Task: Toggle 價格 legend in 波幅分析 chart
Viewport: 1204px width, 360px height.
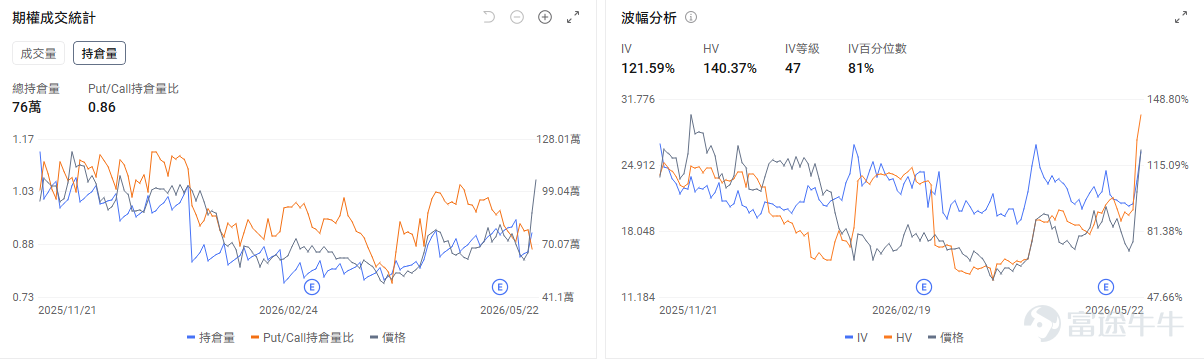Action: tap(946, 338)
